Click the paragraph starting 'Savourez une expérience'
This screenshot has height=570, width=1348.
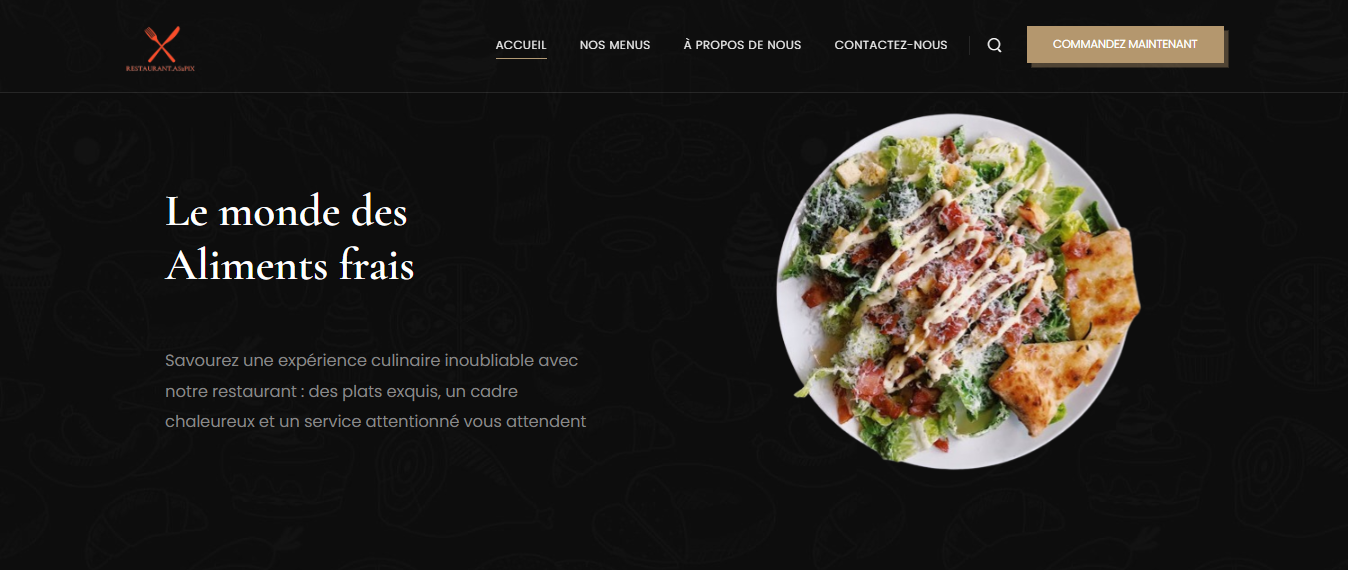376,391
